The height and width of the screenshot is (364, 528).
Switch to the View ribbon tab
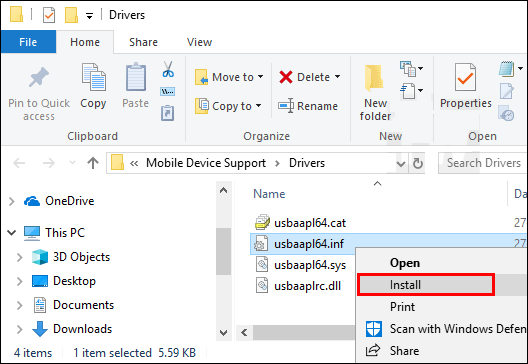click(x=199, y=42)
